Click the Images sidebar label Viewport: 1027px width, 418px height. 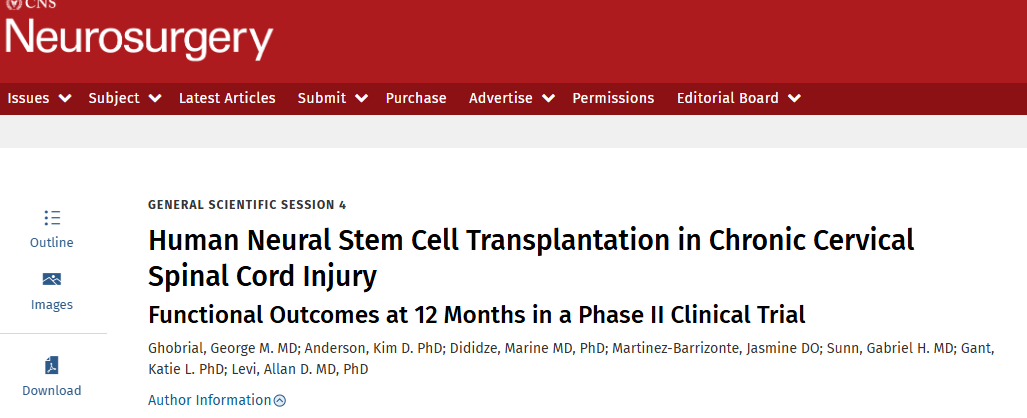(x=52, y=305)
